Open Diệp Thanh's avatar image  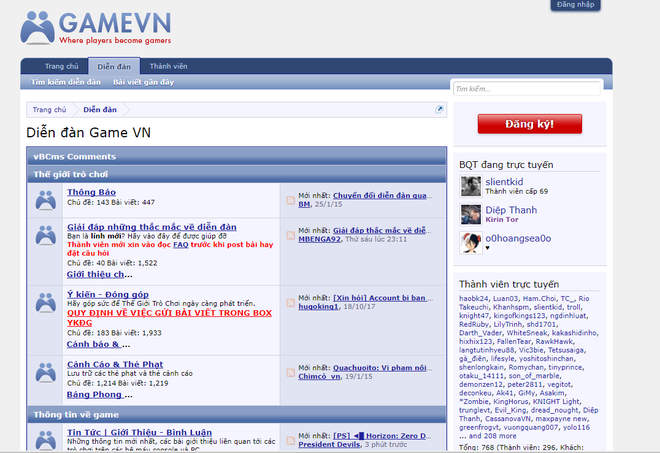(x=471, y=215)
